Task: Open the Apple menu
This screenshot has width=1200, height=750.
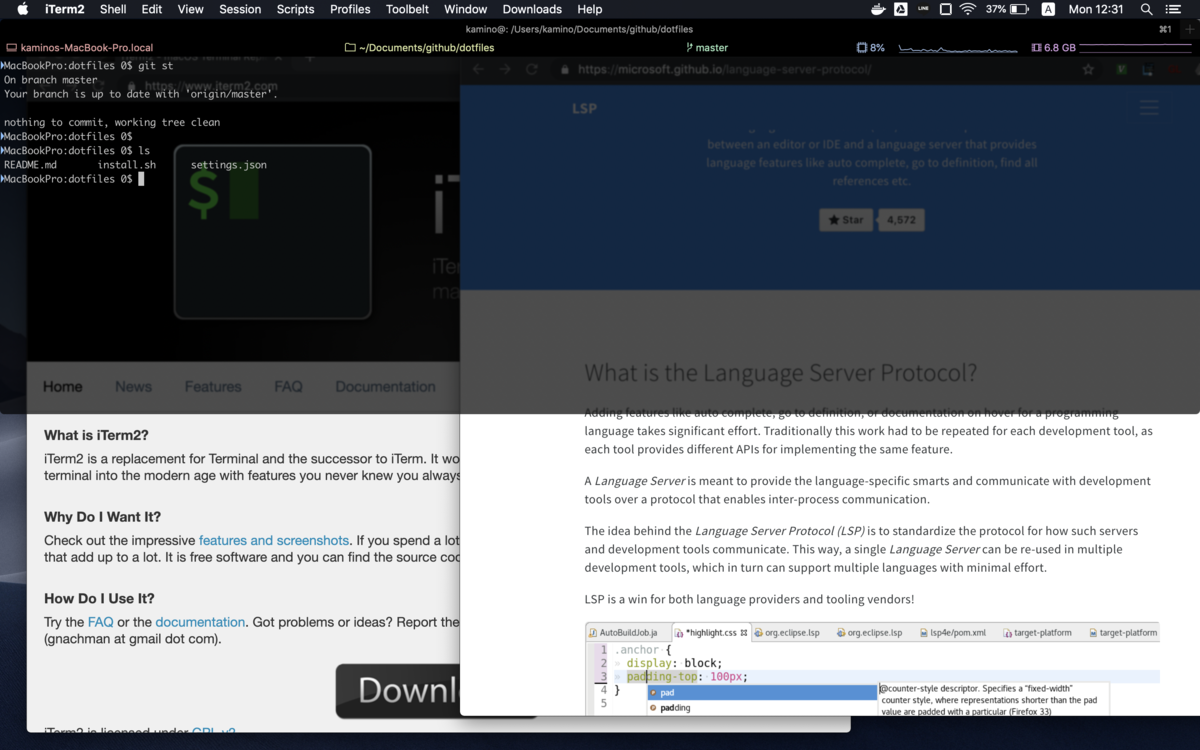Action: point(22,9)
